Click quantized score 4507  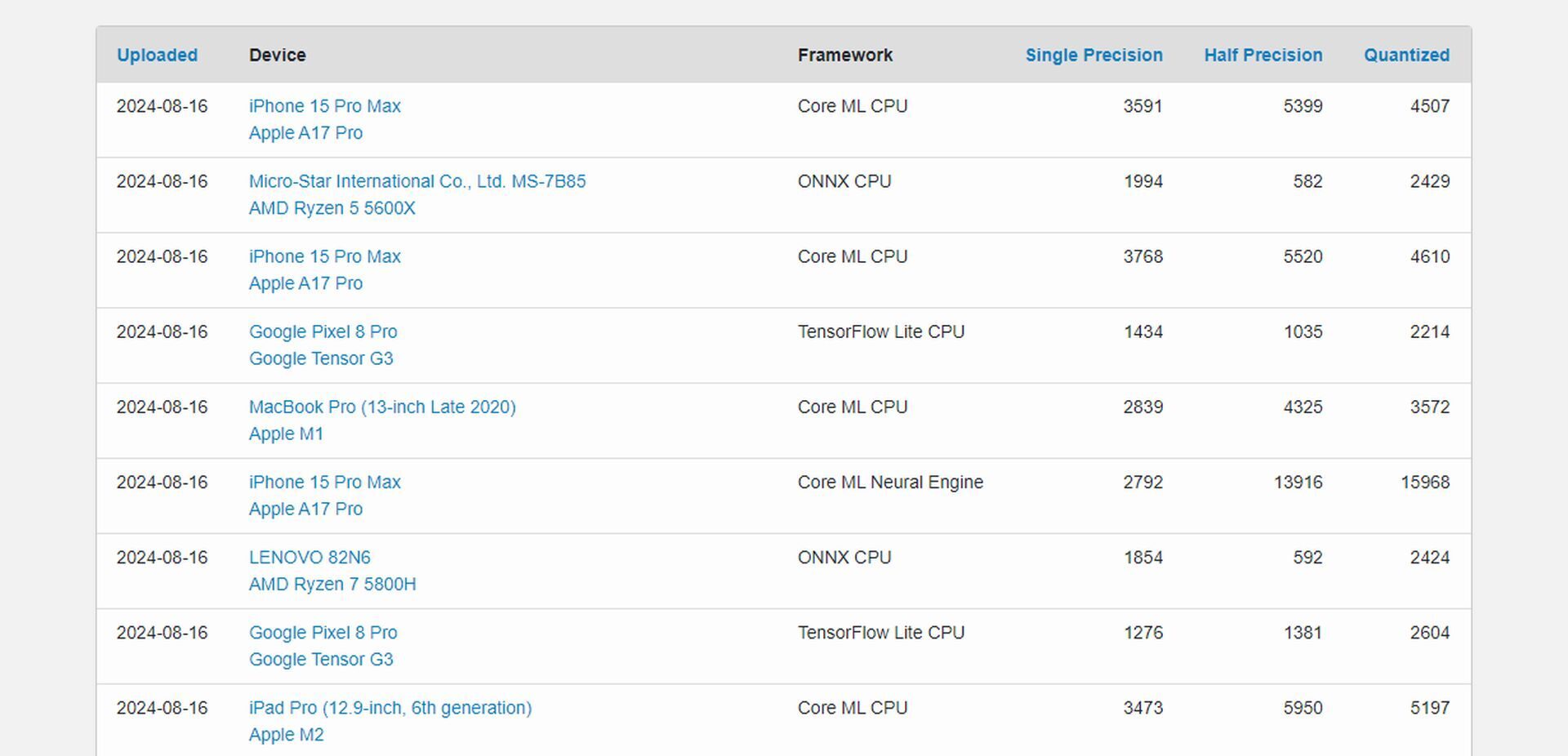pyautogui.click(x=1430, y=106)
